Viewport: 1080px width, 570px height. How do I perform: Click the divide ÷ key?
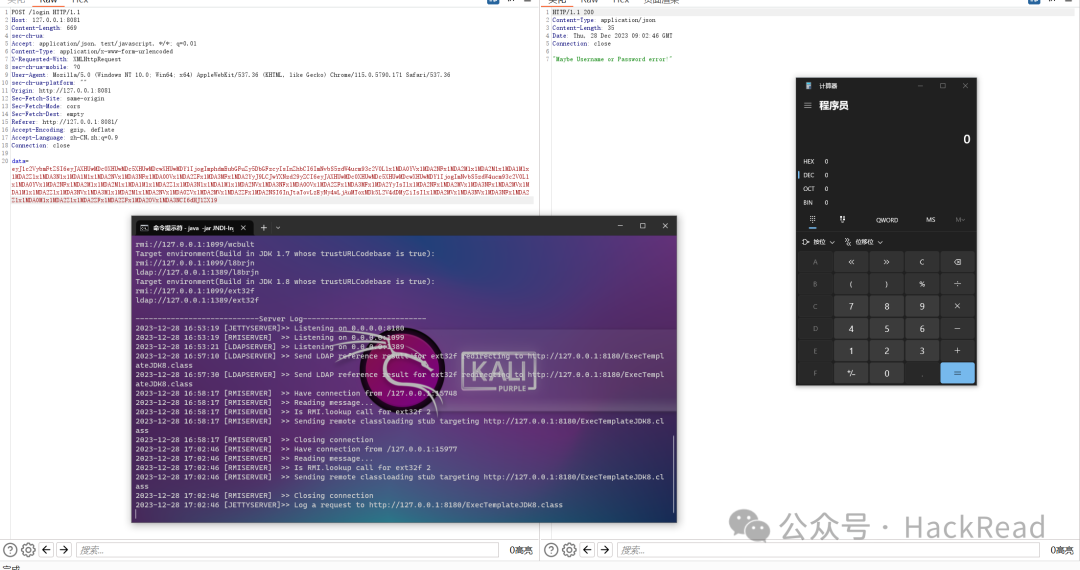957,284
